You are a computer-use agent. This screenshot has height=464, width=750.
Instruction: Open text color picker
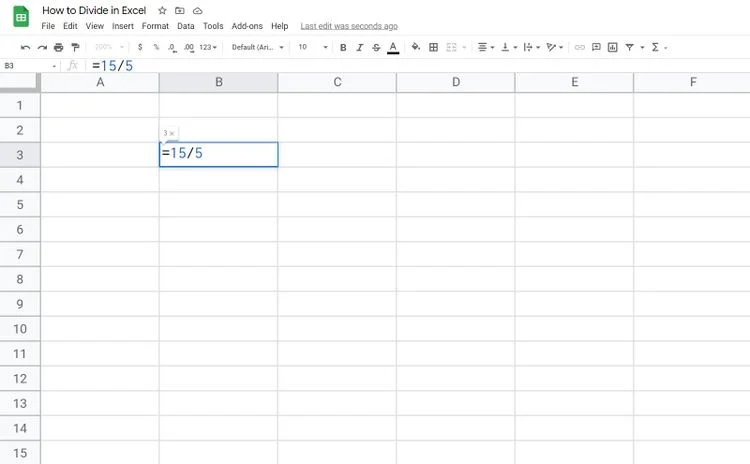click(x=393, y=47)
